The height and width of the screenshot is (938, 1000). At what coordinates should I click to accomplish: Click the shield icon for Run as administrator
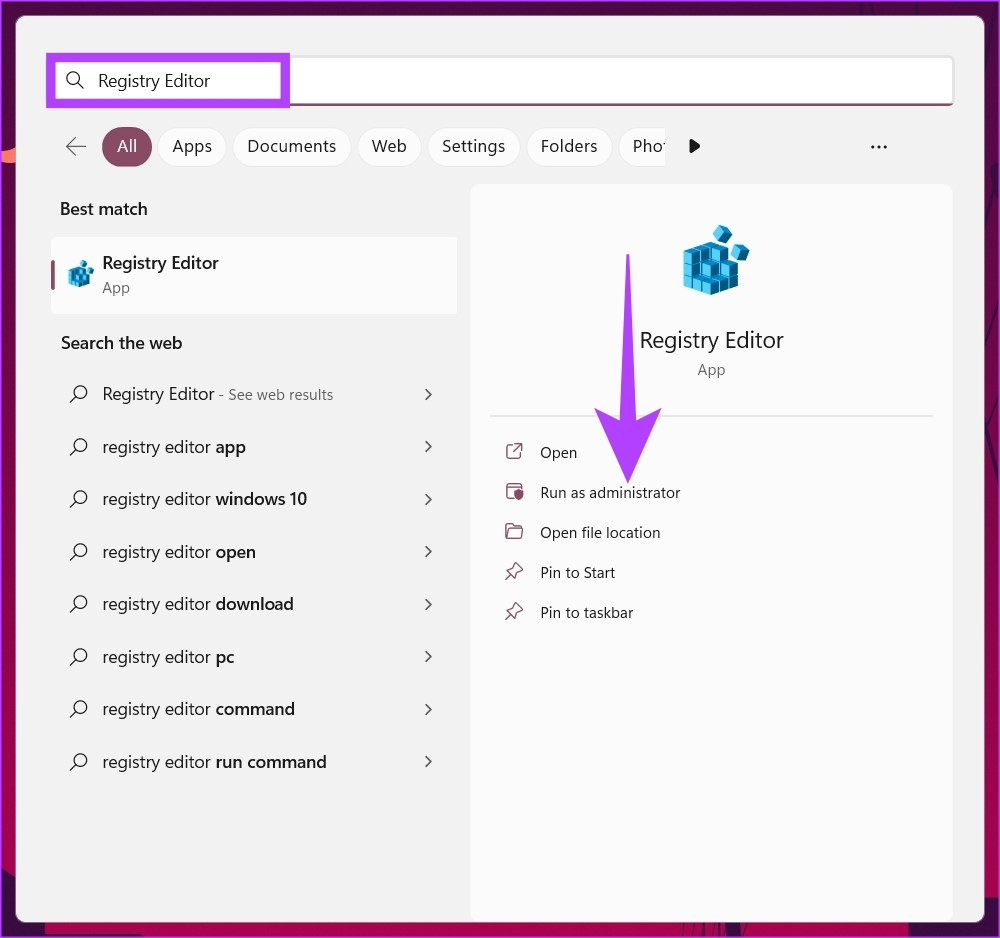pos(514,492)
